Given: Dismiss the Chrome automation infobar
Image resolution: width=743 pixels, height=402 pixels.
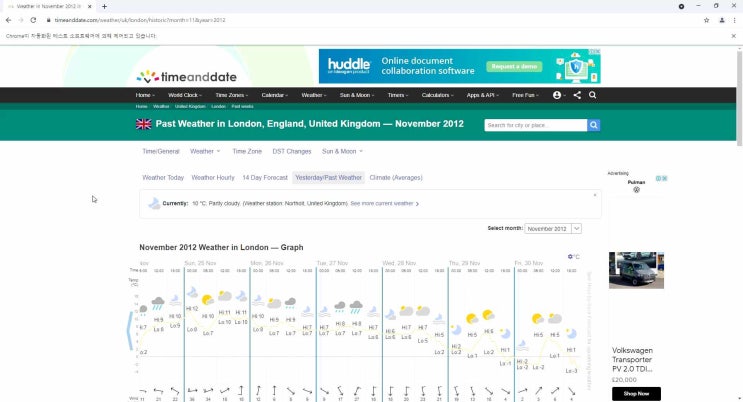Looking at the screenshot, I should 734,36.
